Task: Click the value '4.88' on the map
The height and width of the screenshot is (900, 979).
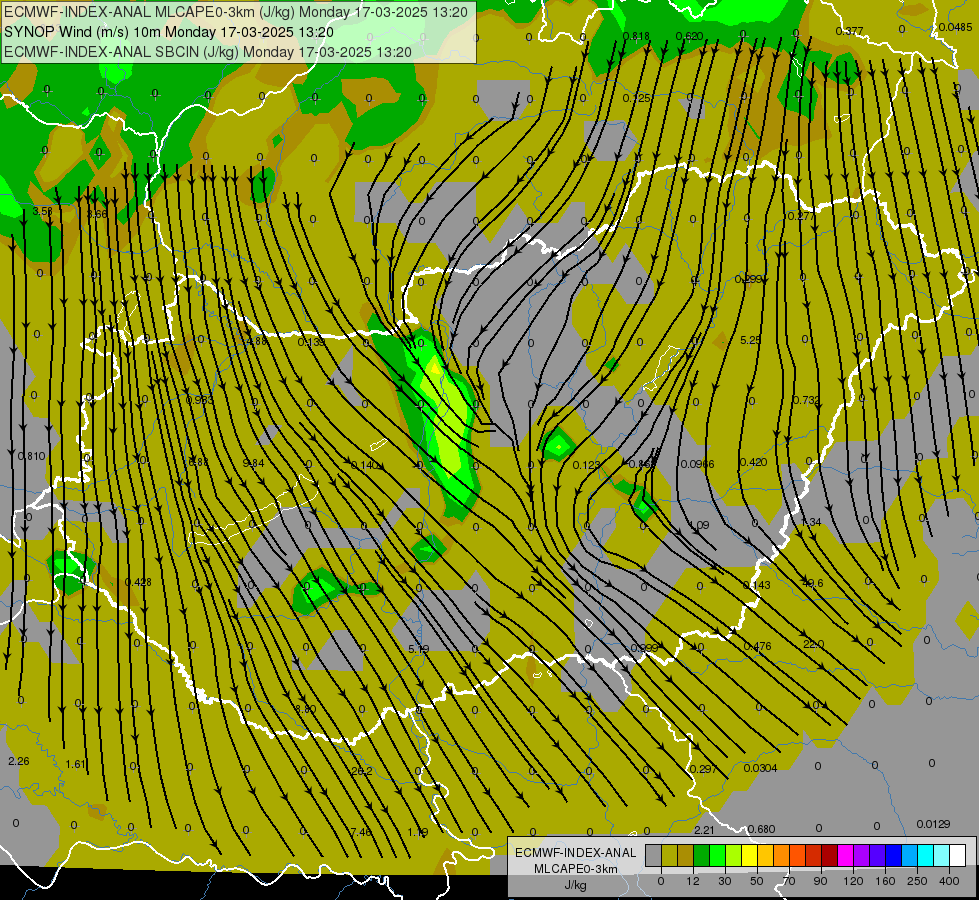Action: pos(257,342)
